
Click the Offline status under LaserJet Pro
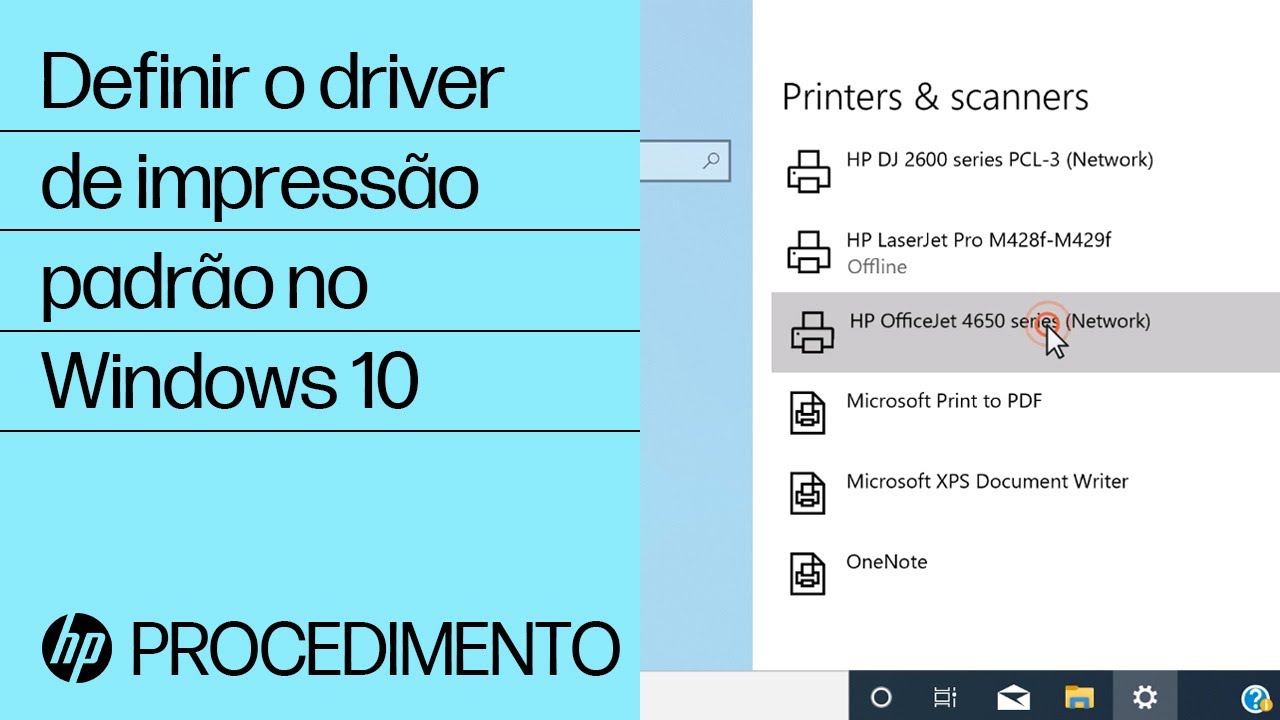877,267
